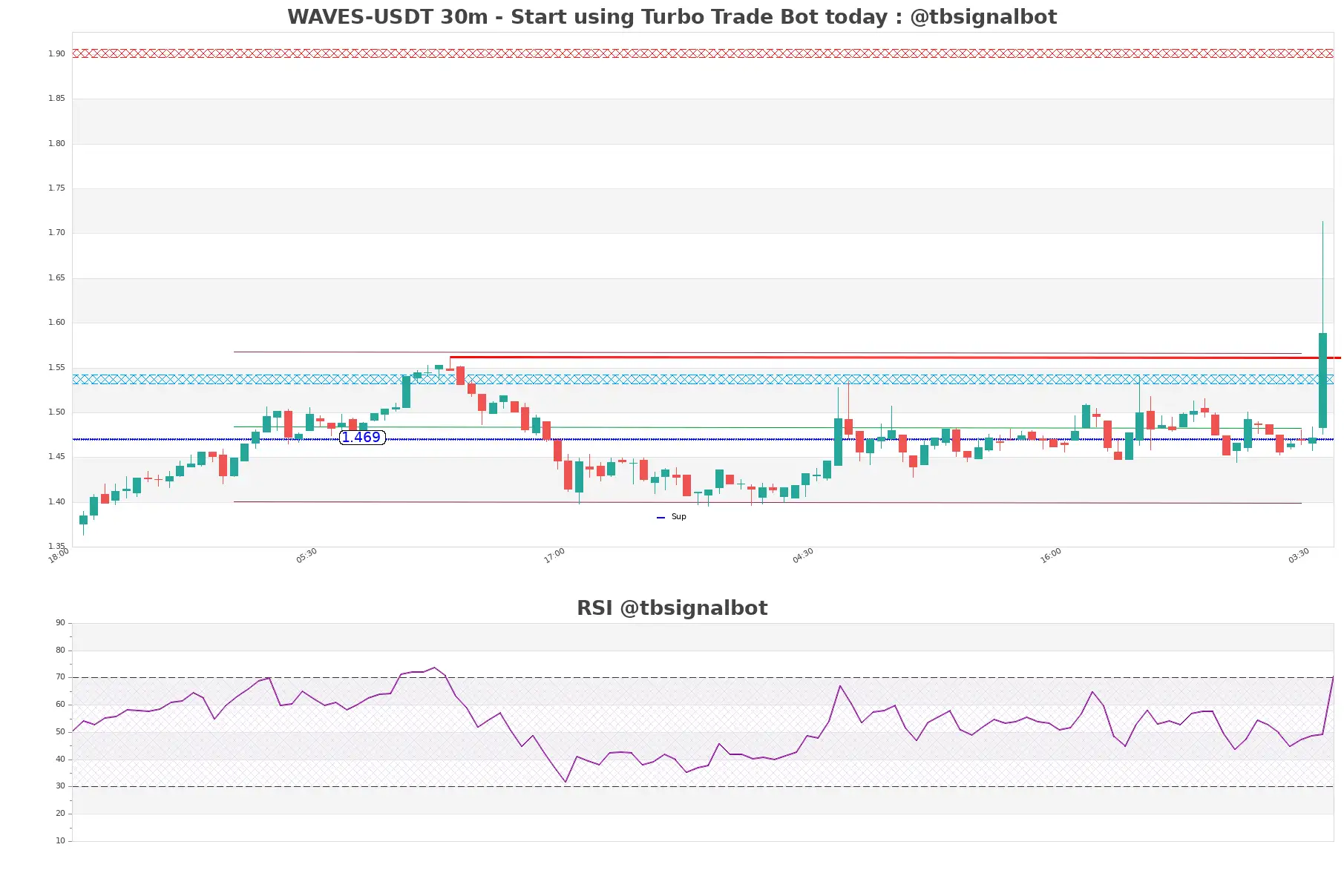This screenshot has height=896, width=1344.
Task: Click the RSI 80 axis label
Action: click(x=60, y=650)
